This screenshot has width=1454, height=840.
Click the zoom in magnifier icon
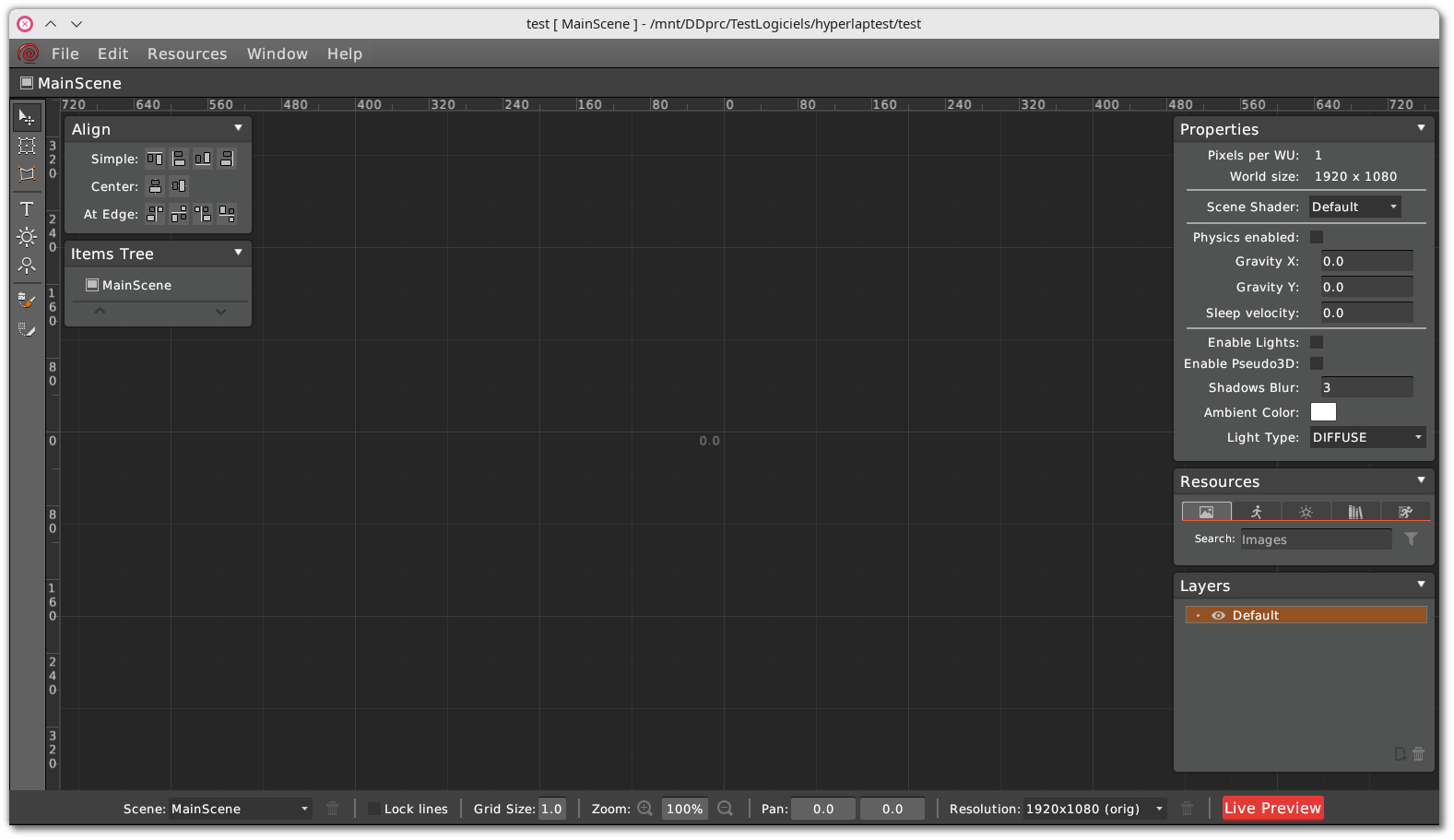pyautogui.click(x=644, y=809)
